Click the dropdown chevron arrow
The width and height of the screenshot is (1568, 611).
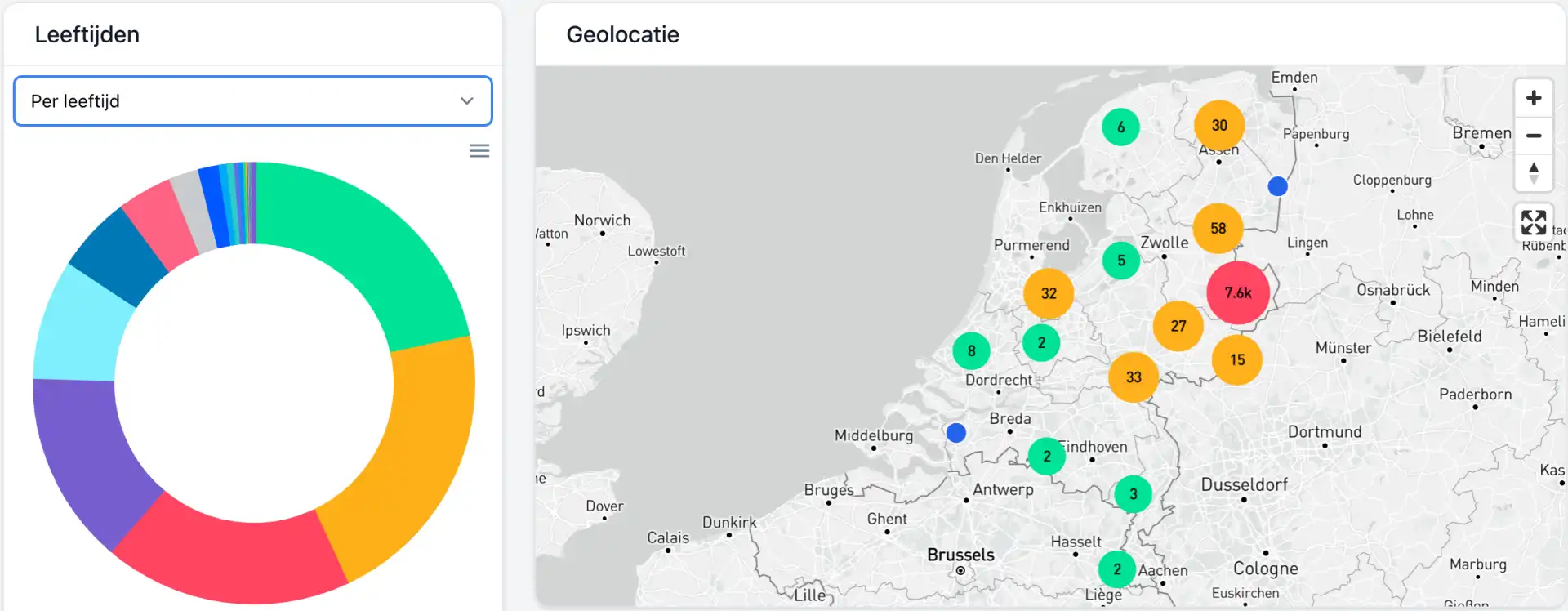coord(466,101)
